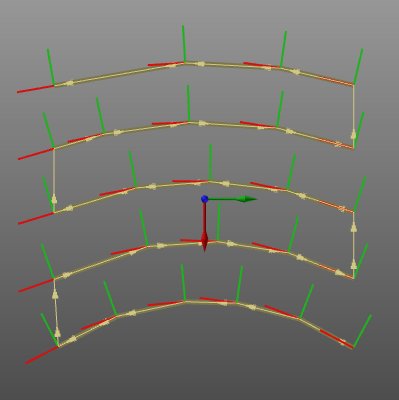Select the right vertical connector between third and fourth rows
Viewport: 399px width, 400px height.
353,245
